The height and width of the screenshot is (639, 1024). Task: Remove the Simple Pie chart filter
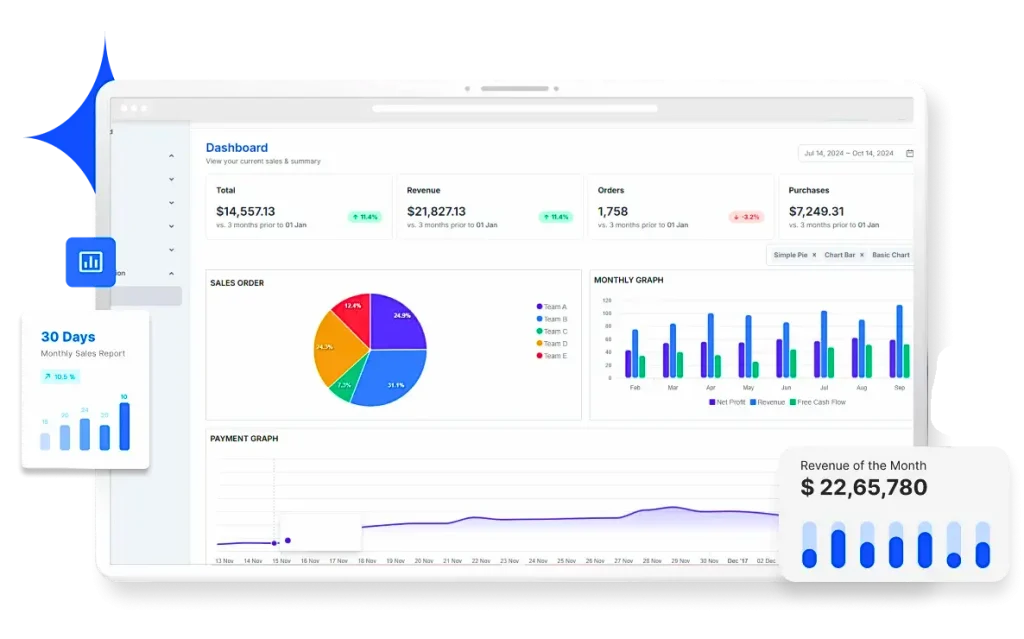point(814,255)
